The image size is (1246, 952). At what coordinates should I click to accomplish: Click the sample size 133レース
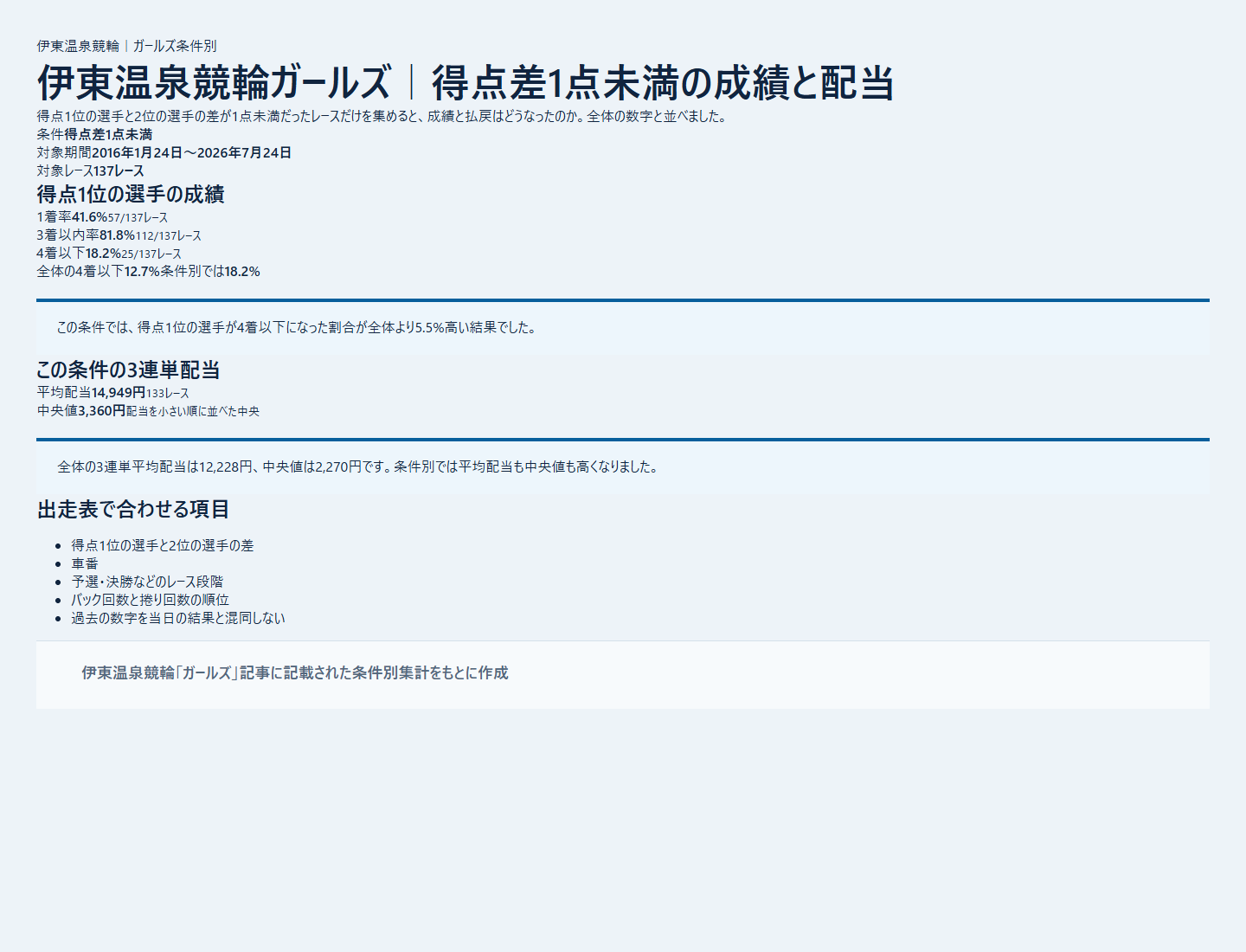168,394
